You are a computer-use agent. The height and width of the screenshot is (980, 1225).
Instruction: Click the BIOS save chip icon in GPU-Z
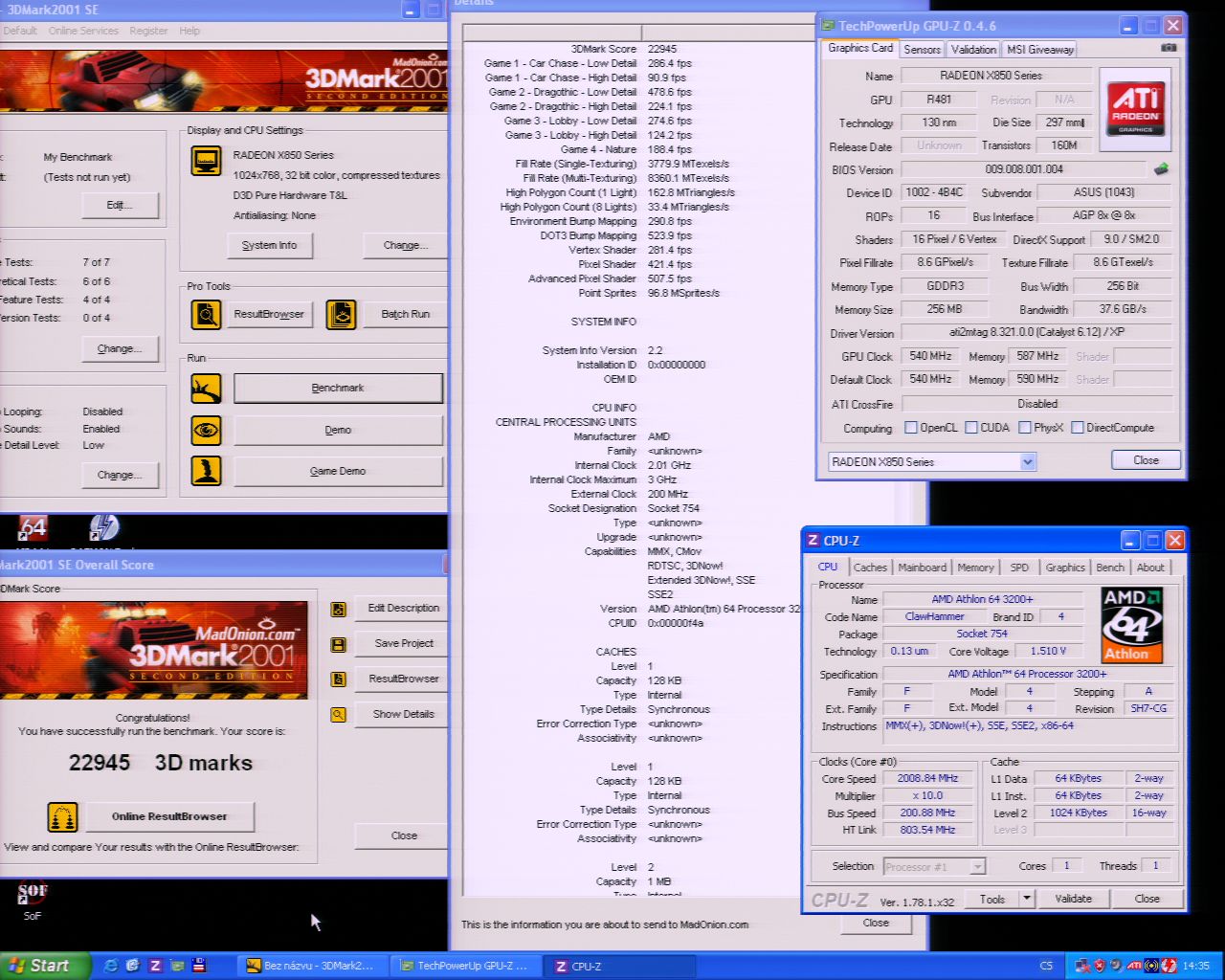point(1161,169)
